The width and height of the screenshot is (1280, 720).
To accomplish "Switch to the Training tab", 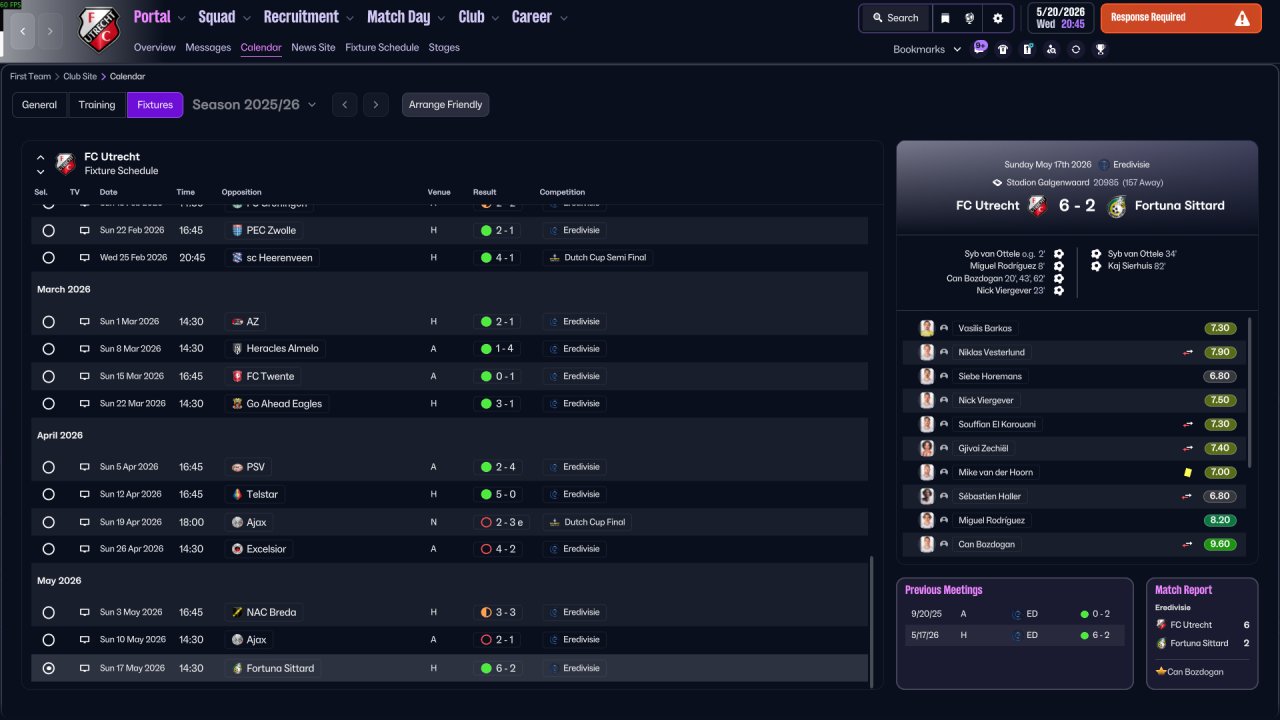I will [97, 105].
